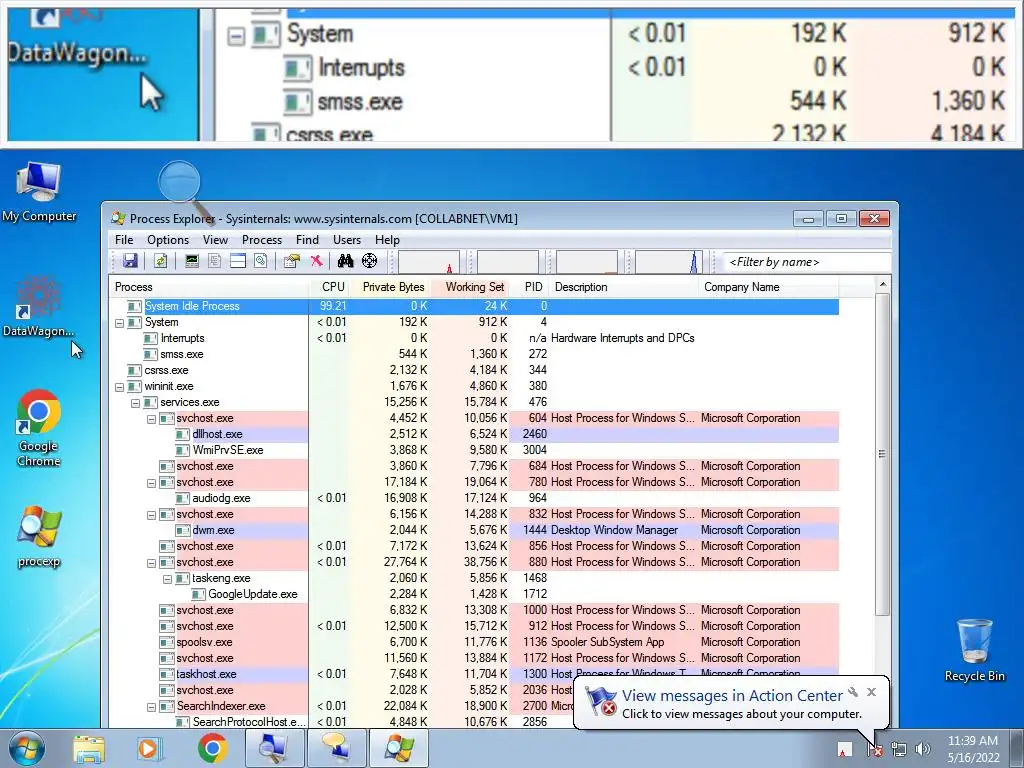1024x768 pixels.
Task: Sort by the Process column header
Action: click(208, 287)
